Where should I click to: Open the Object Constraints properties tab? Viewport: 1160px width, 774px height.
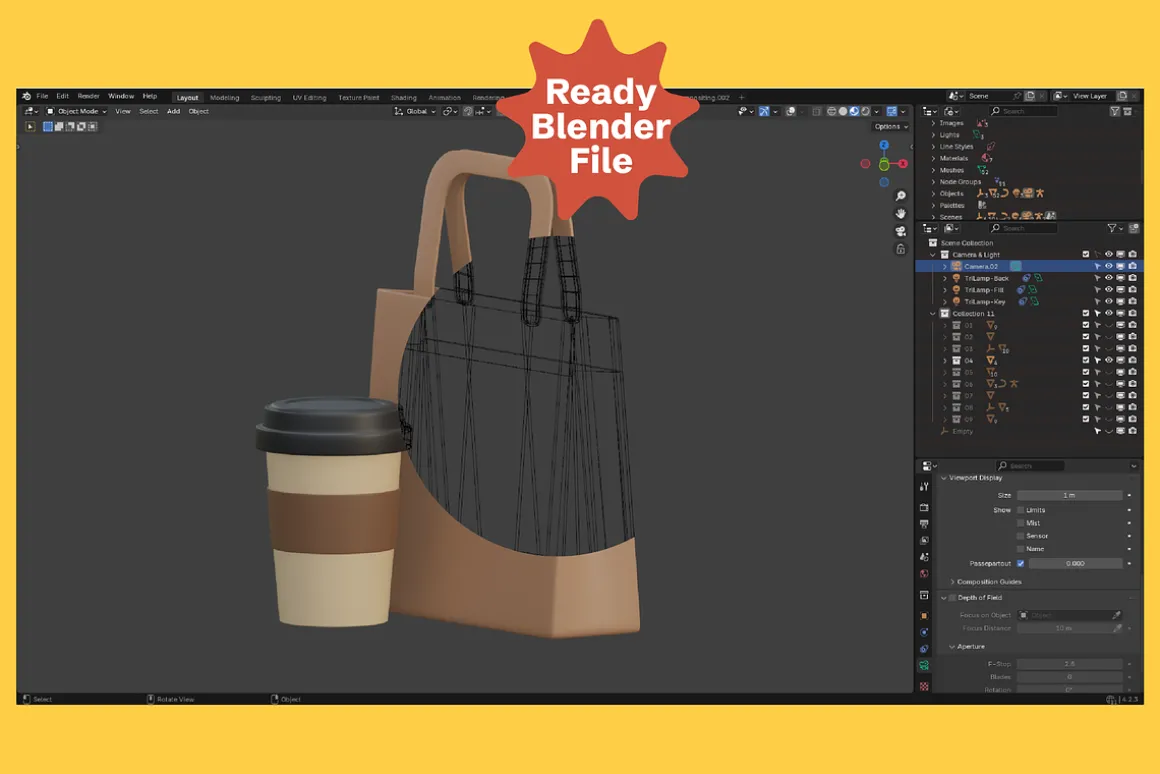pos(924,649)
